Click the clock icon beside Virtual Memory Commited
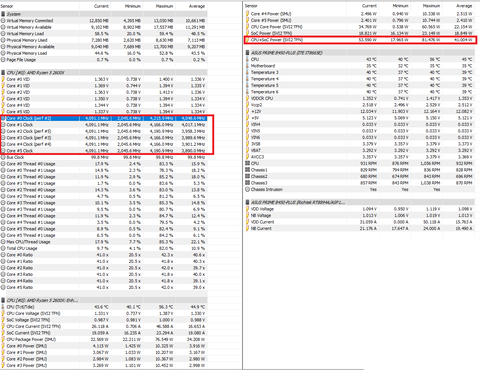The width and height of the screenshot is (480, 370). tap(3, 21)
